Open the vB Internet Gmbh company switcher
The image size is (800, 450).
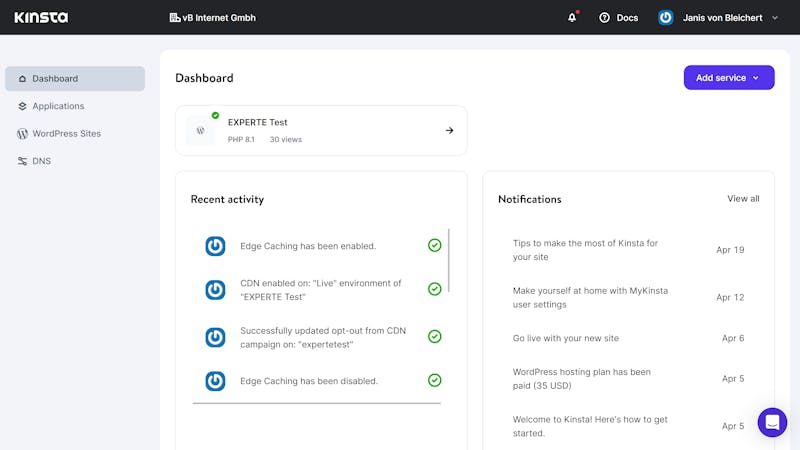213,18
